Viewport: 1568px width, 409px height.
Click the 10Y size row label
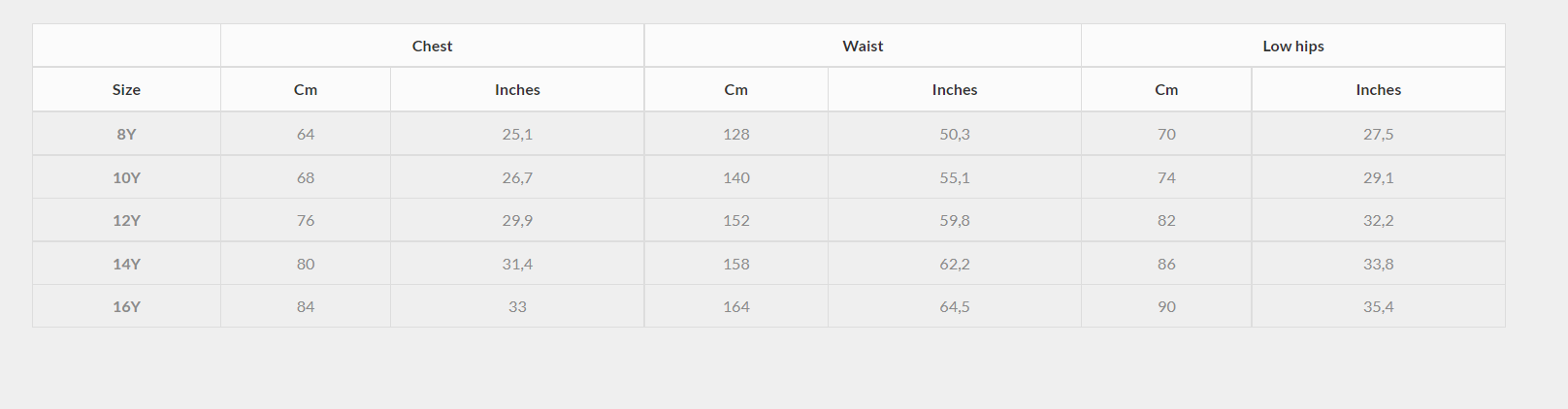(126, 177)
